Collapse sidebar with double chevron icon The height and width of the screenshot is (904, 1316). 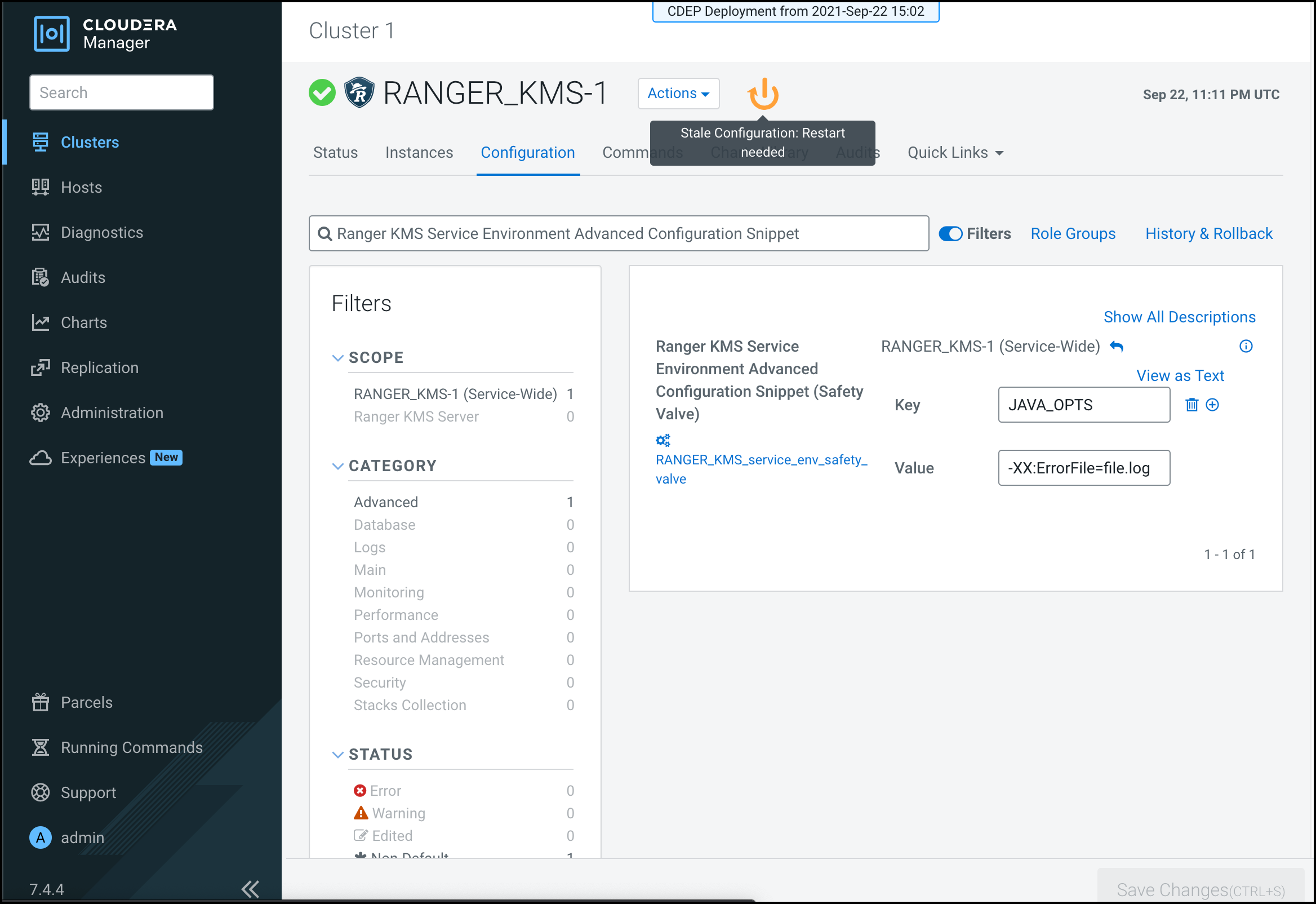click(x=250, y=888)
